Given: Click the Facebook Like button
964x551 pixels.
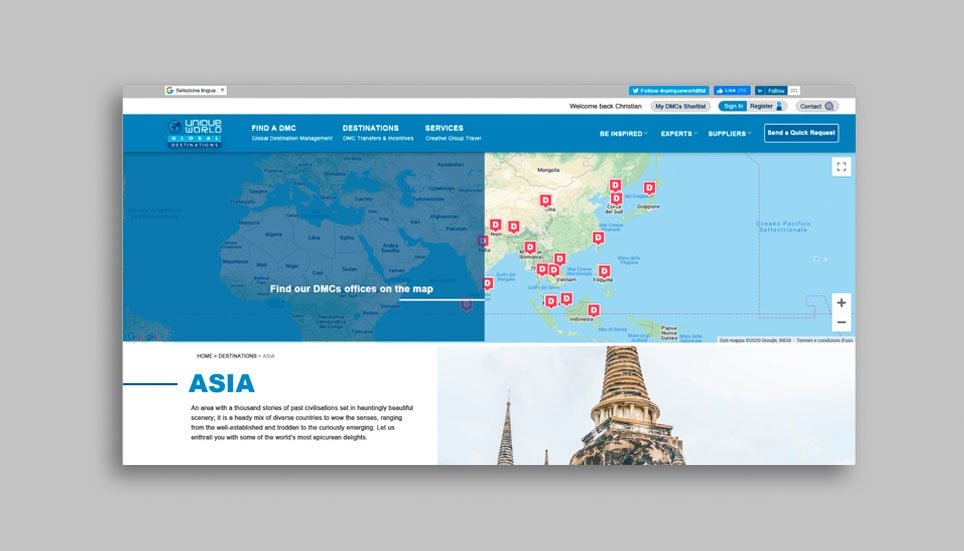Looking at the screenshot, I should [x=732, y=90].
